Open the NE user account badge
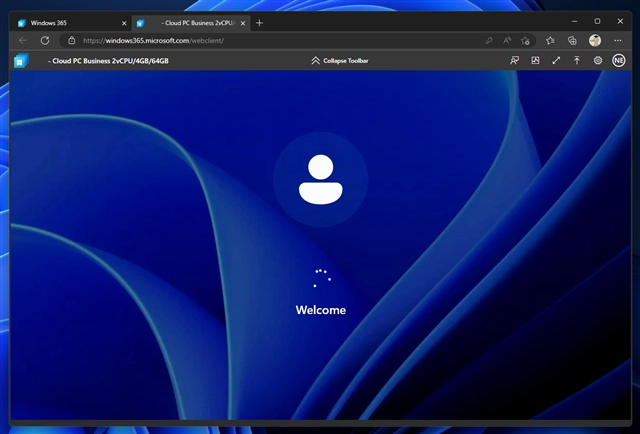The width and height of the screenshot is (640, 434). [x=619, y=60]
